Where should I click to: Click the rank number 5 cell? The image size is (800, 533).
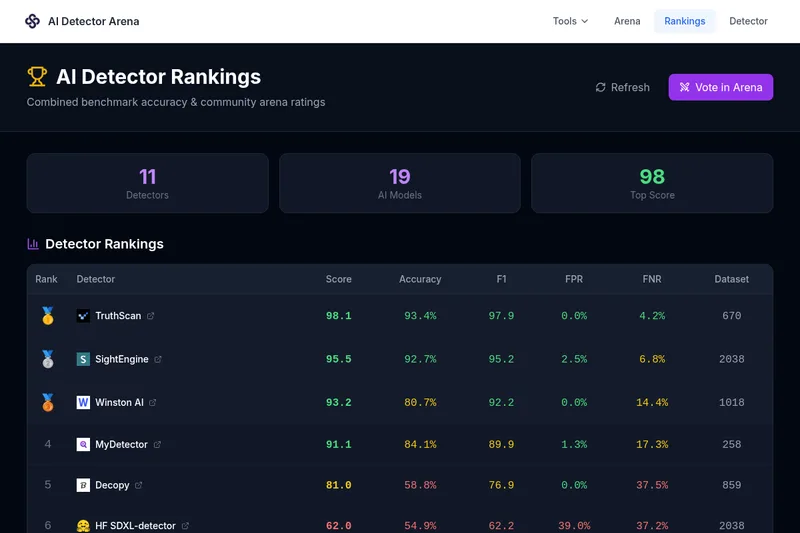(x=47, y=485)
